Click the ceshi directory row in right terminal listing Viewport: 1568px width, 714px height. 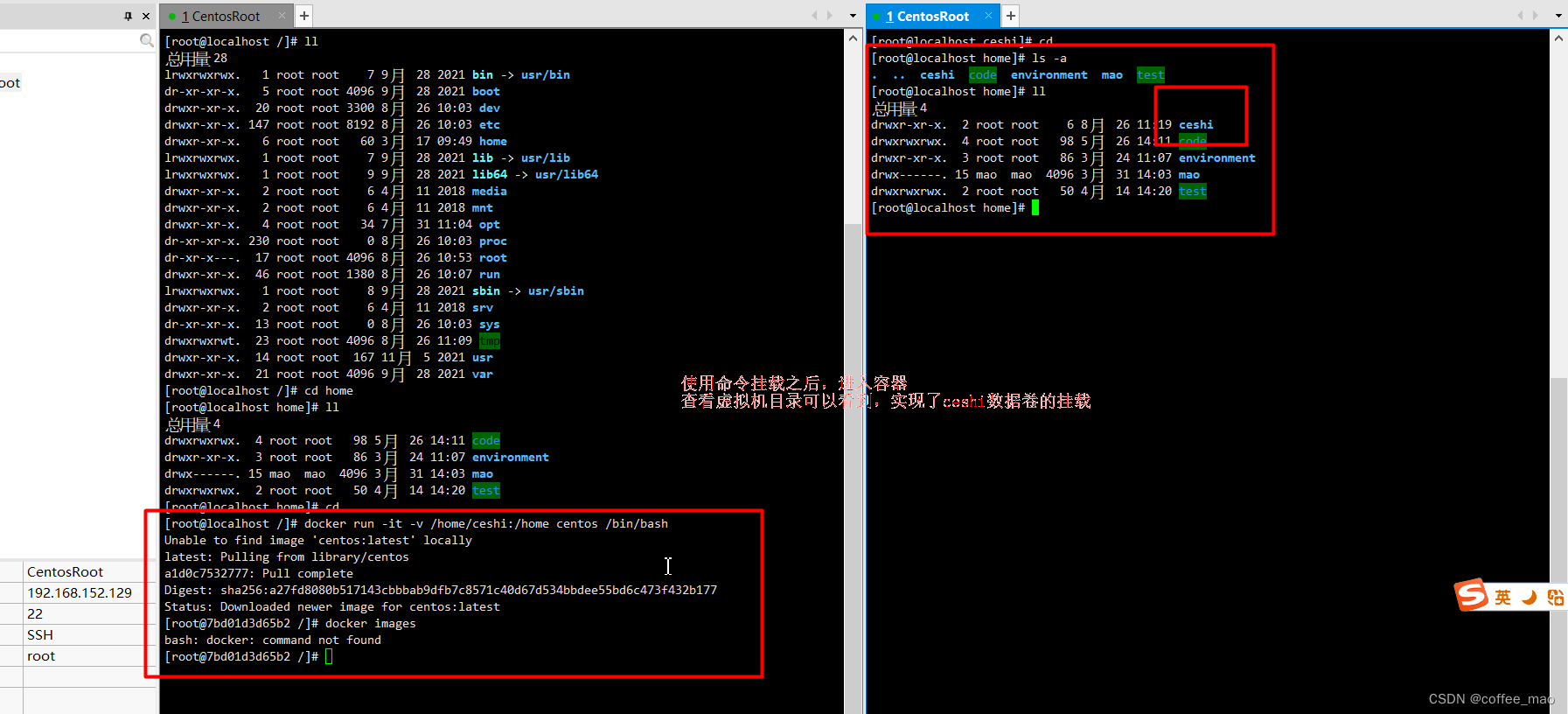pyautogui.click(x=1042, y=124)
